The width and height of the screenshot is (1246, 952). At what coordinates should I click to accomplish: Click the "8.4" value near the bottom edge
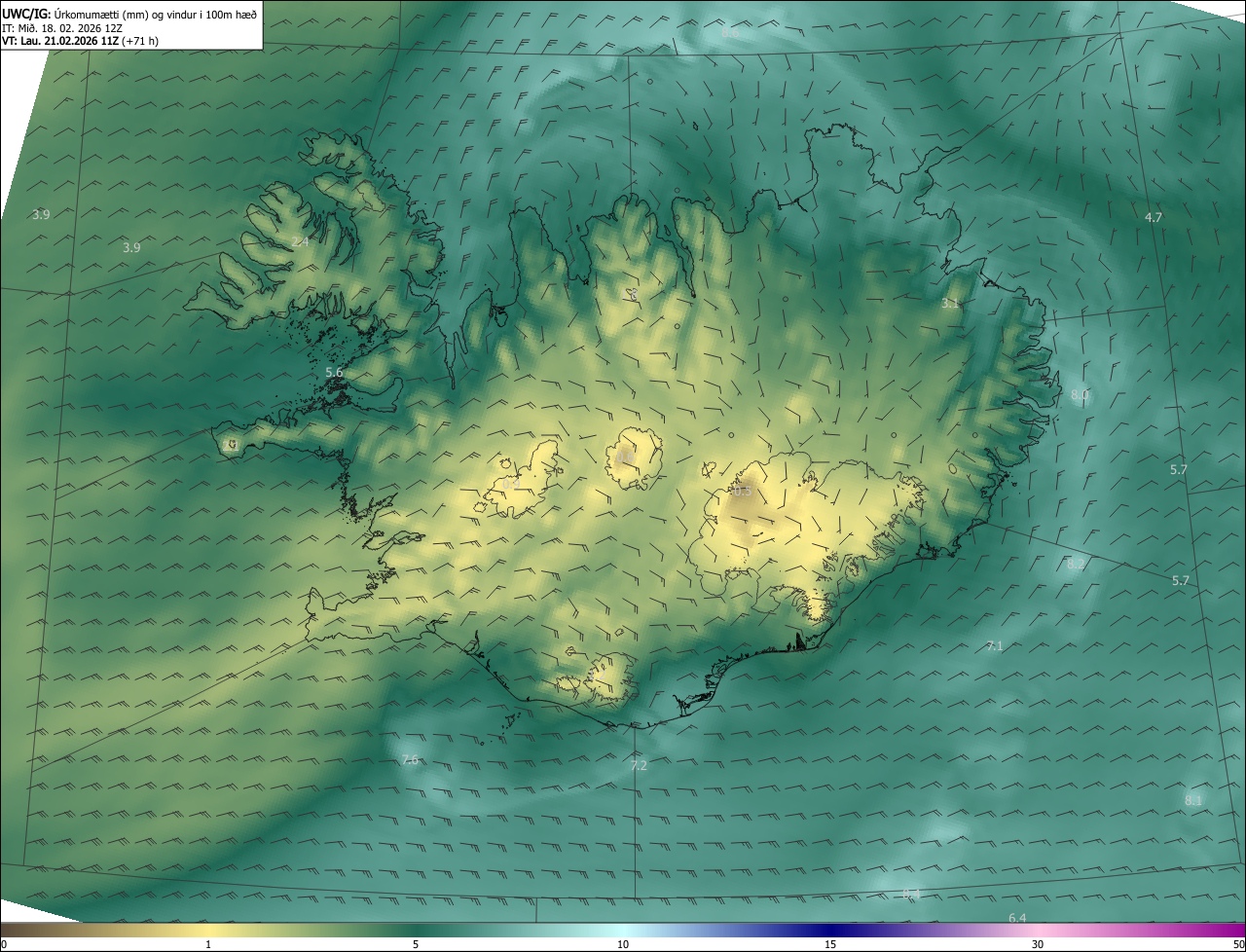click(x=911, y=894)
